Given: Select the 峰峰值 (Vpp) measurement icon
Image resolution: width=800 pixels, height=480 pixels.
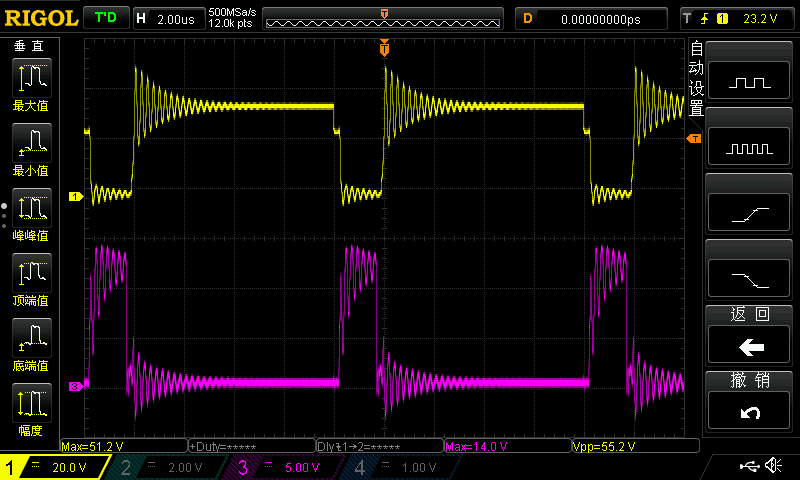Looking at the screenshot, I should point(32,208).
